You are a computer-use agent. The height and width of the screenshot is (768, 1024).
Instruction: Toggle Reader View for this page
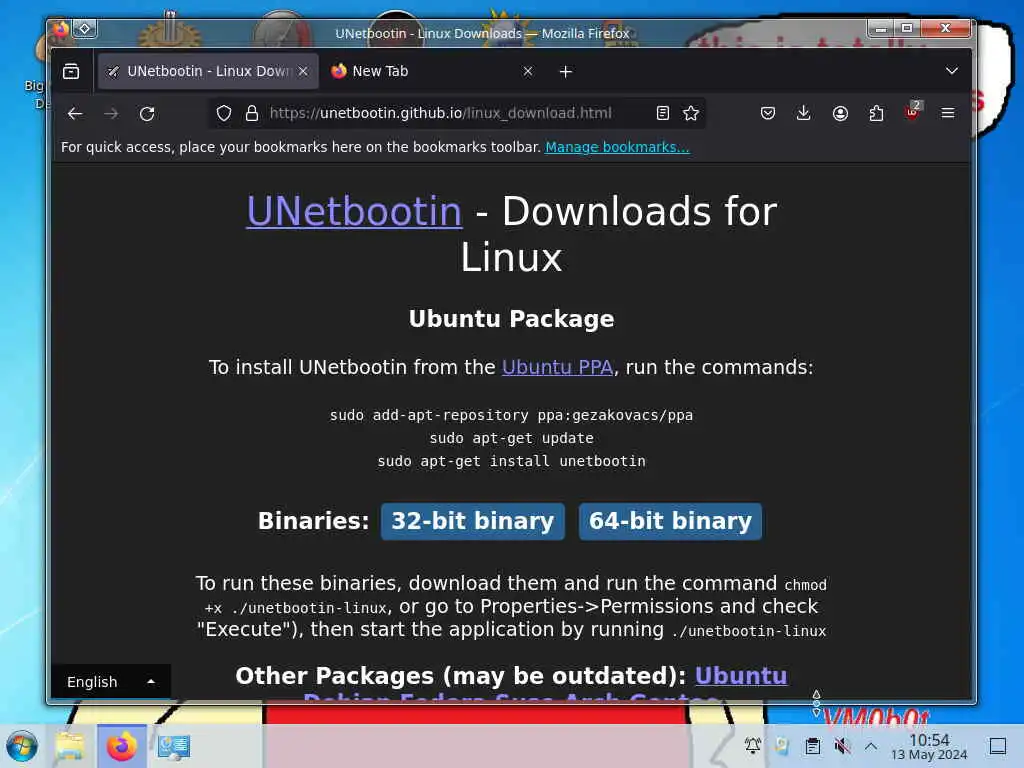(662, 114)
